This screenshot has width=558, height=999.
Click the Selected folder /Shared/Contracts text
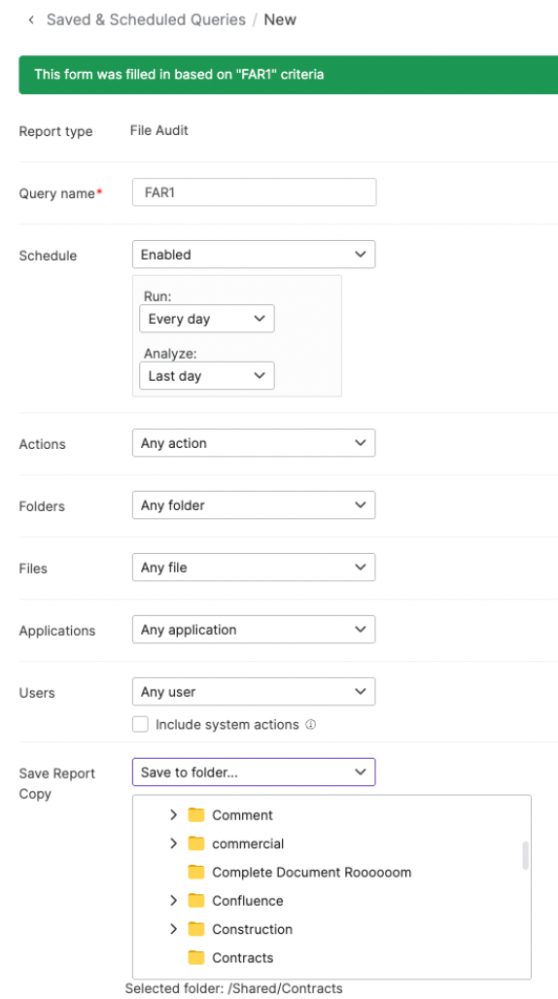(234, 989)
